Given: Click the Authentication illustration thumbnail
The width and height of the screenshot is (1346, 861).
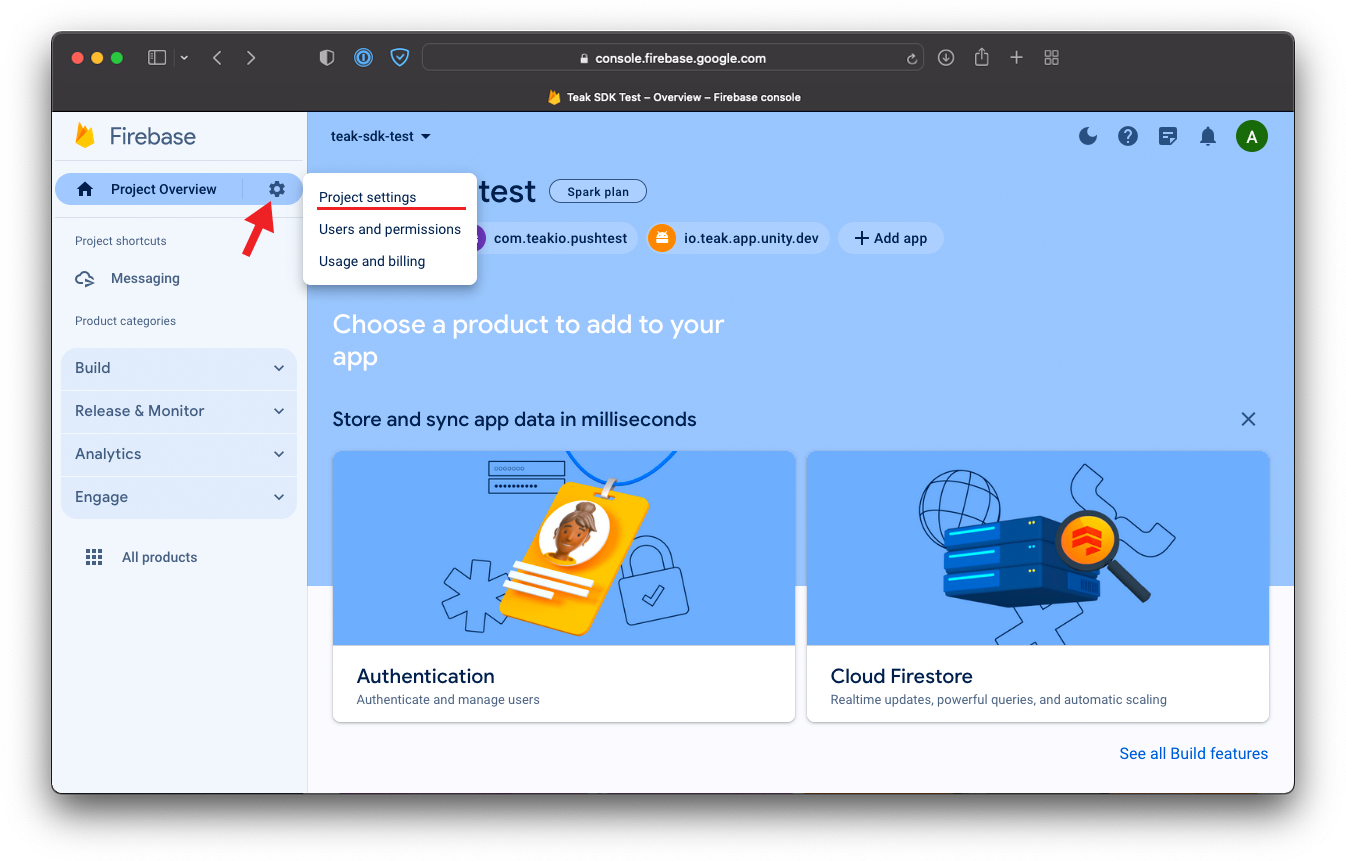Looking at the screenshot, I should click(x=564, y=548).
